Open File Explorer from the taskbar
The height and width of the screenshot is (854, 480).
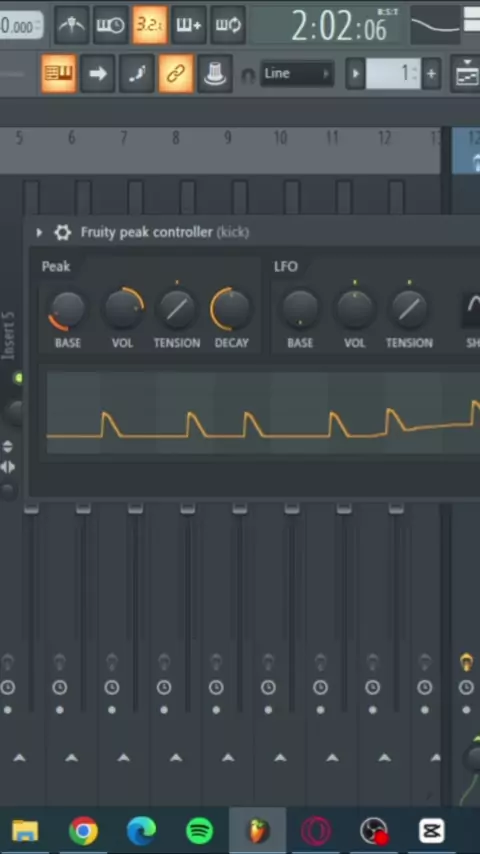click(x=25, y=832)
